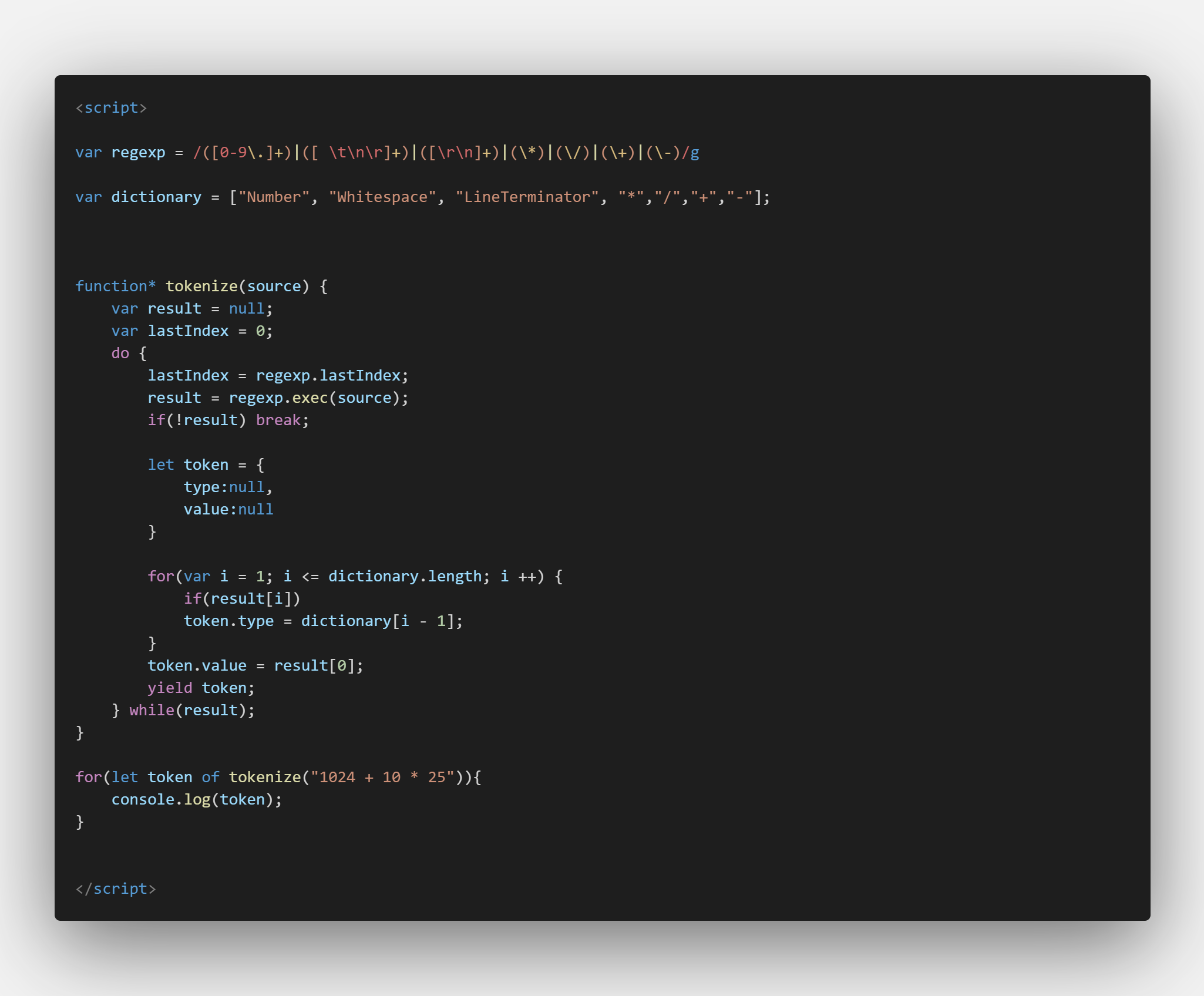This screenshot has width=1204, height=996.
Task: Click the function* keyword
Action: [115, 287]
